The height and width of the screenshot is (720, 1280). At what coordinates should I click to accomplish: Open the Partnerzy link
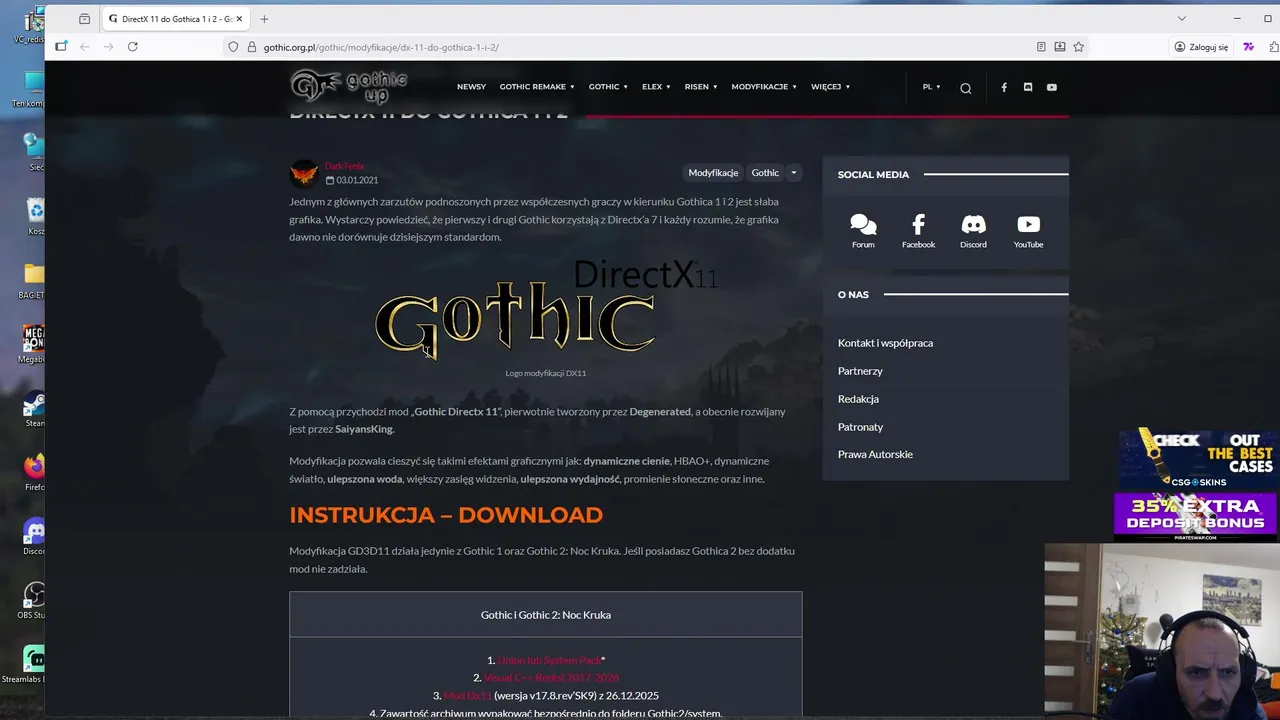pyautogui.click(x=860, y=371)
